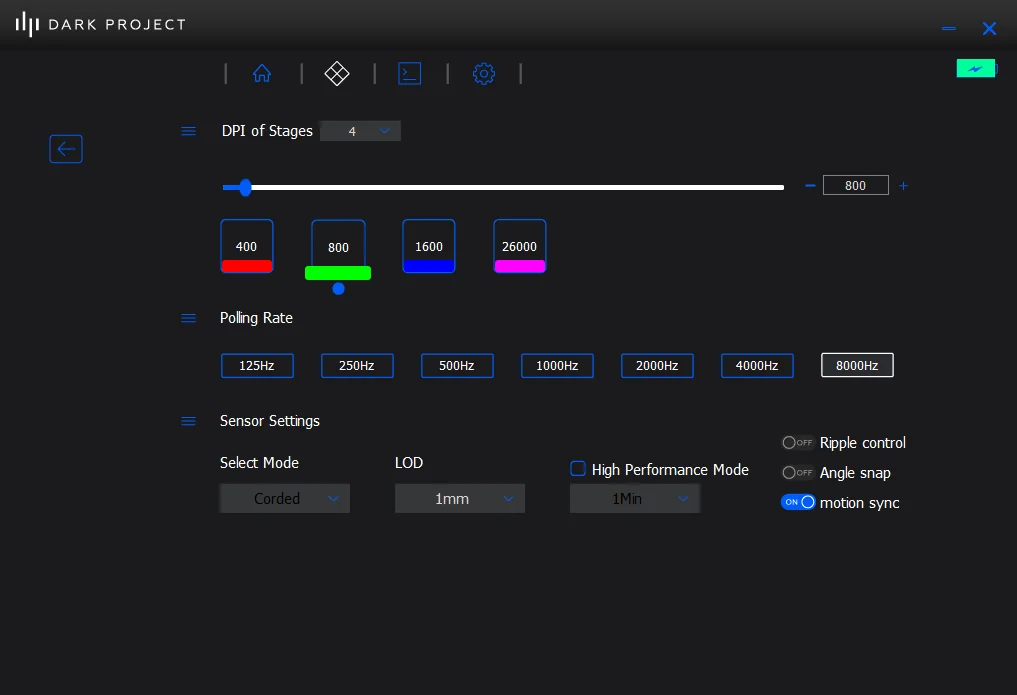Click the motion sync label
This screenshot has height=695, width=1017.
tap(859, 503)
